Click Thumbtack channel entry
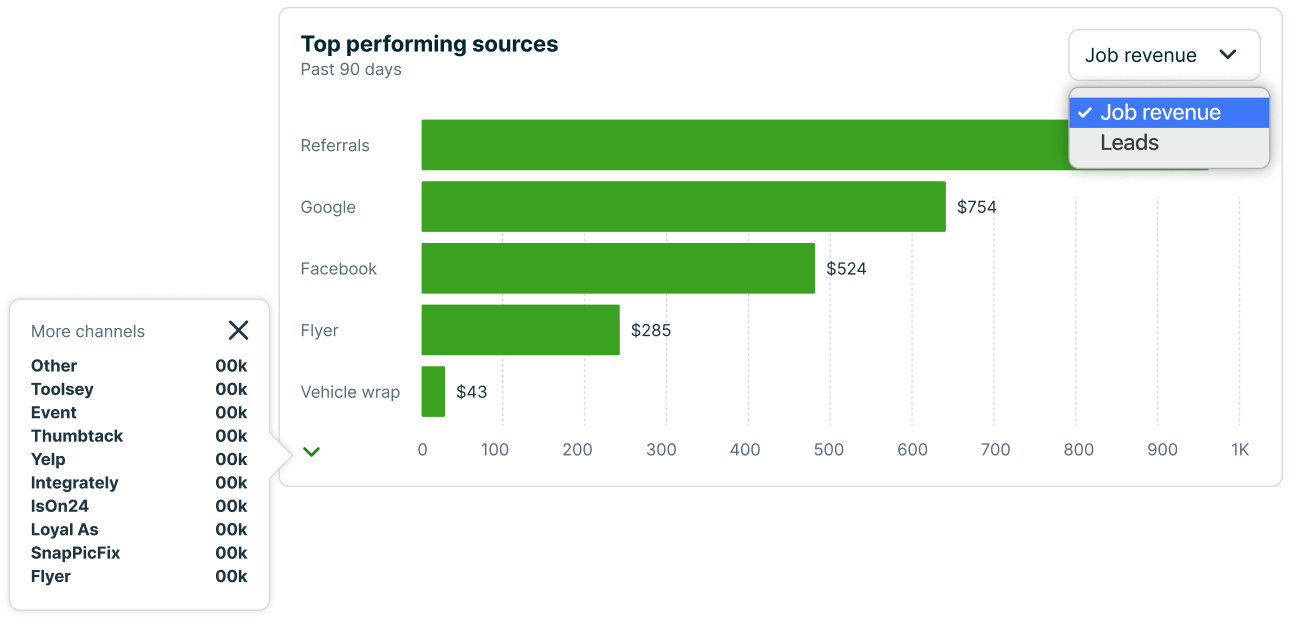This screenshot has width=1293, height=623. (x=77, y=436)
